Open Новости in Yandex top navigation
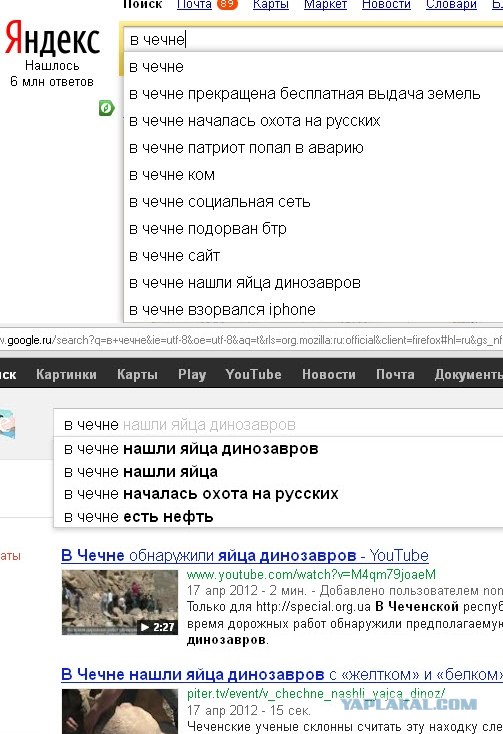The height and width of the screenshot is (734, 503). pyautogui.click(x=386, y=5)
